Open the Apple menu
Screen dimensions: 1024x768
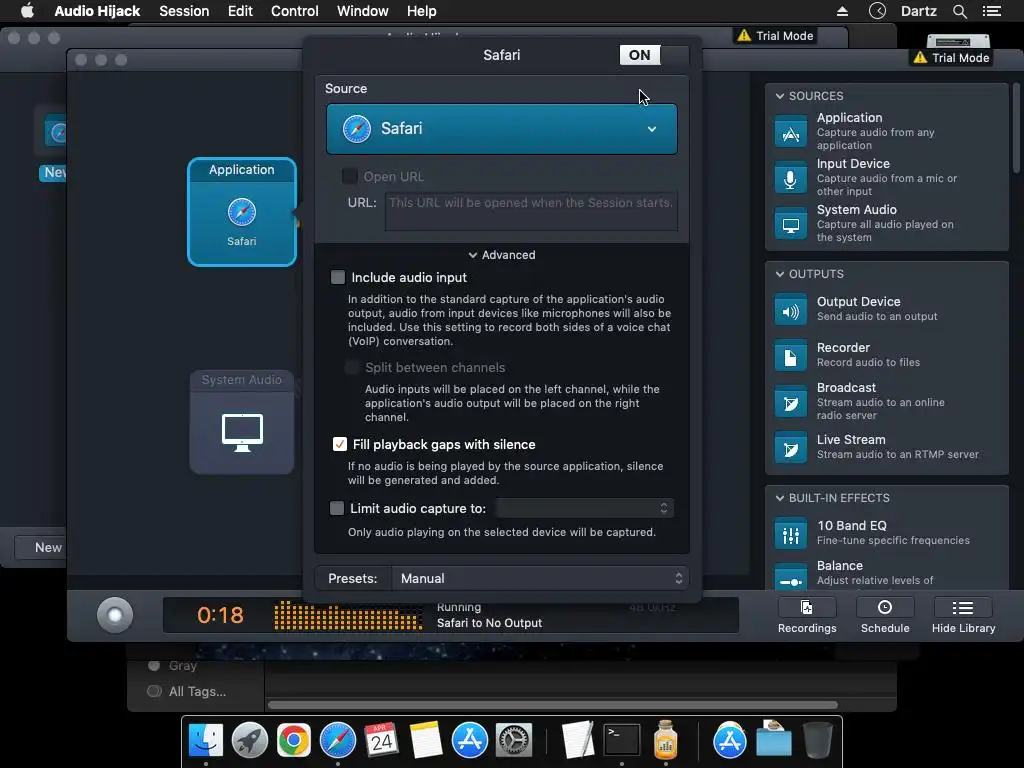(27, 11)
